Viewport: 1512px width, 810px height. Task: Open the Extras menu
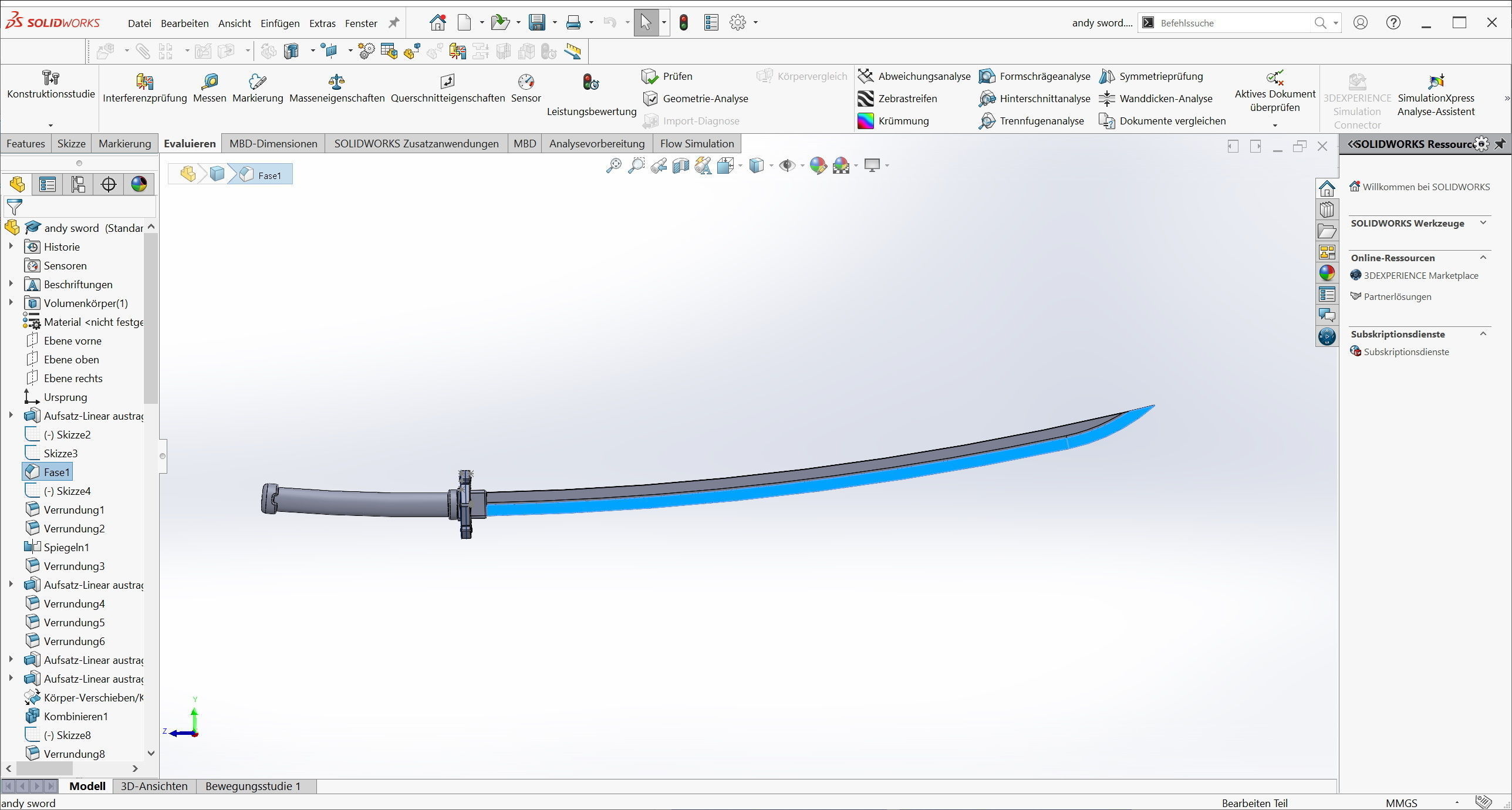pyautogui.click(x=322, y=23)
